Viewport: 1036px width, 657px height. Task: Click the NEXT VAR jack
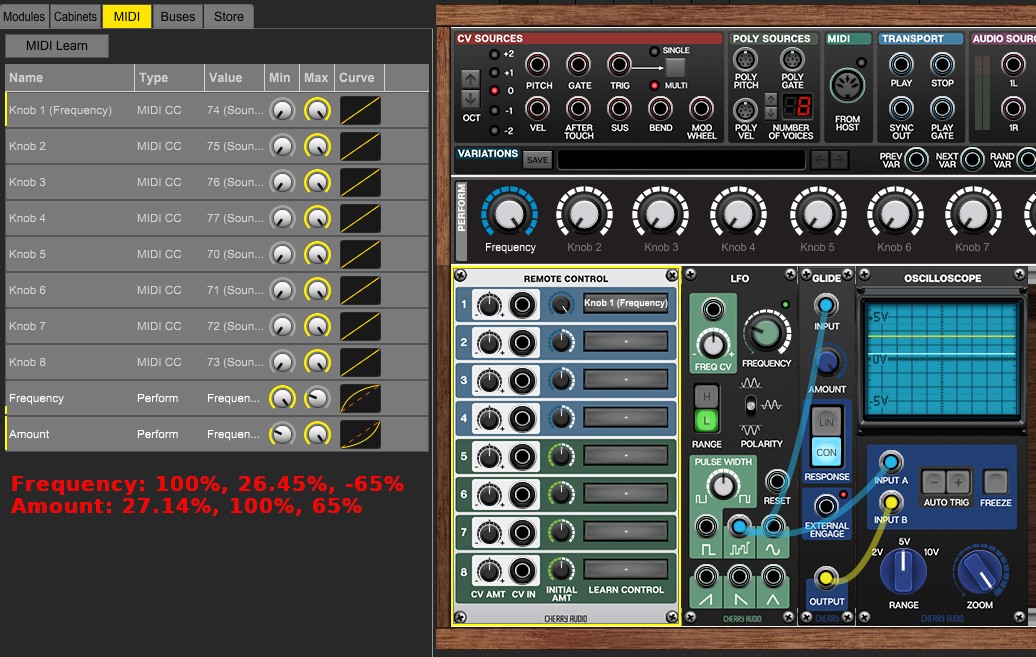(971, 160)
